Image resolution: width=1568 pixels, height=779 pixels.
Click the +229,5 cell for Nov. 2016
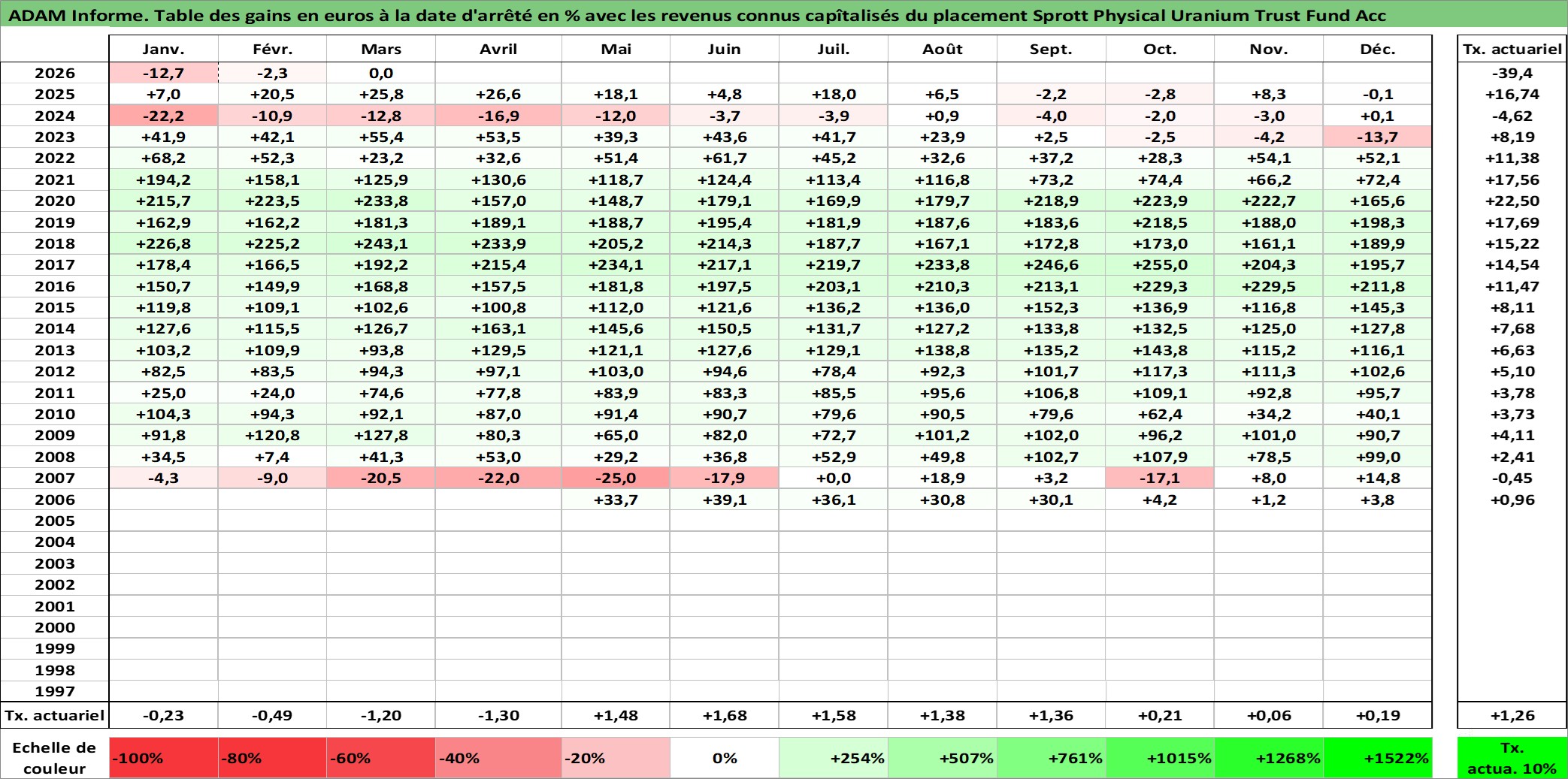point(1269,286)
